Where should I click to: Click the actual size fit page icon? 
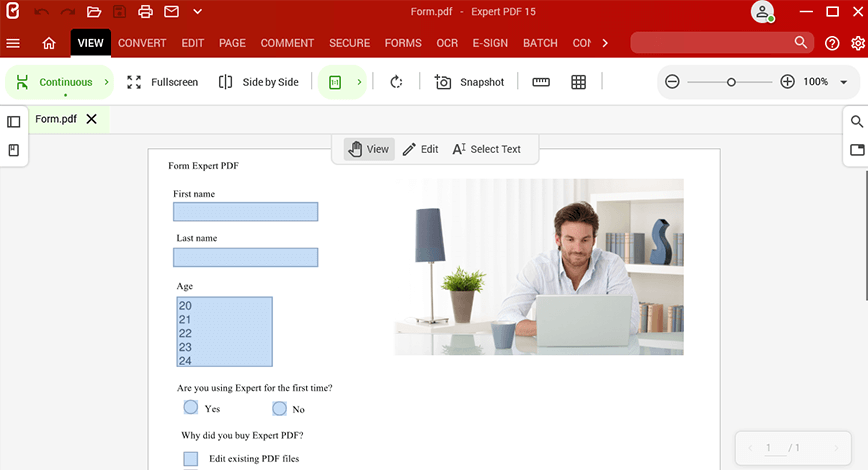click(335, 82)
